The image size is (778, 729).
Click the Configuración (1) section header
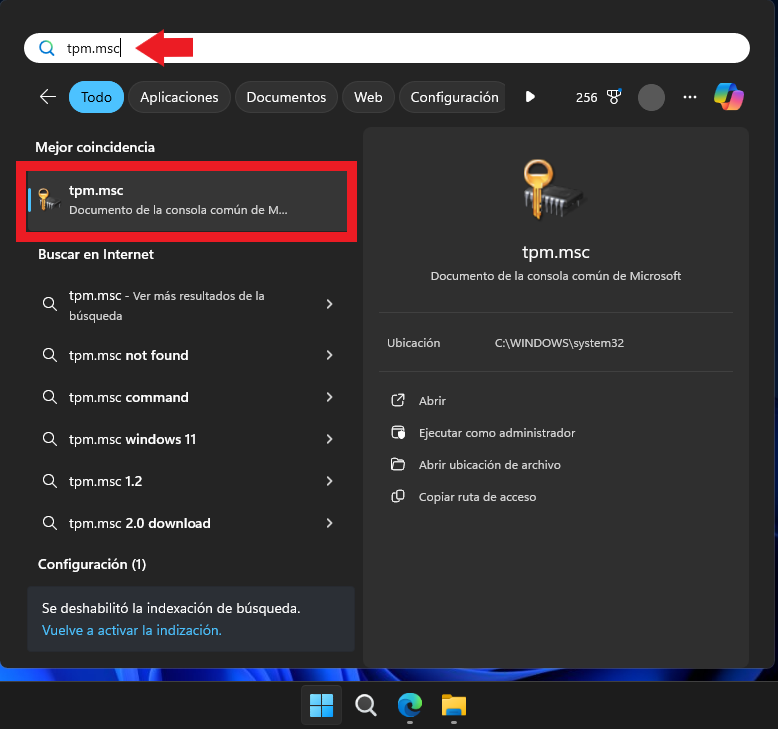pos(92,564)
